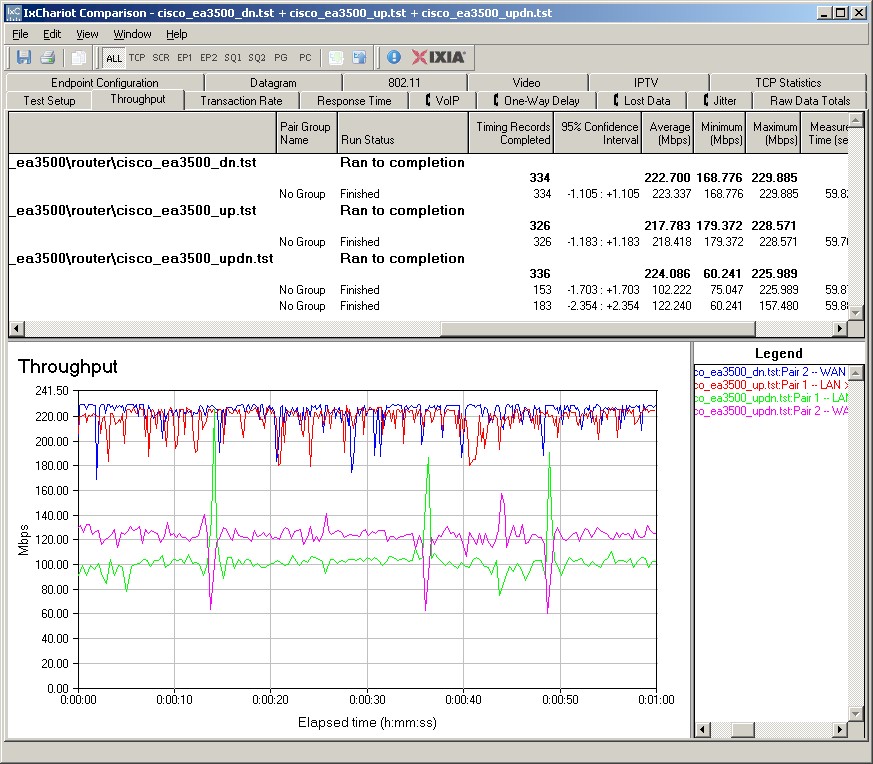Open the File menu

(x=20, y=34)
